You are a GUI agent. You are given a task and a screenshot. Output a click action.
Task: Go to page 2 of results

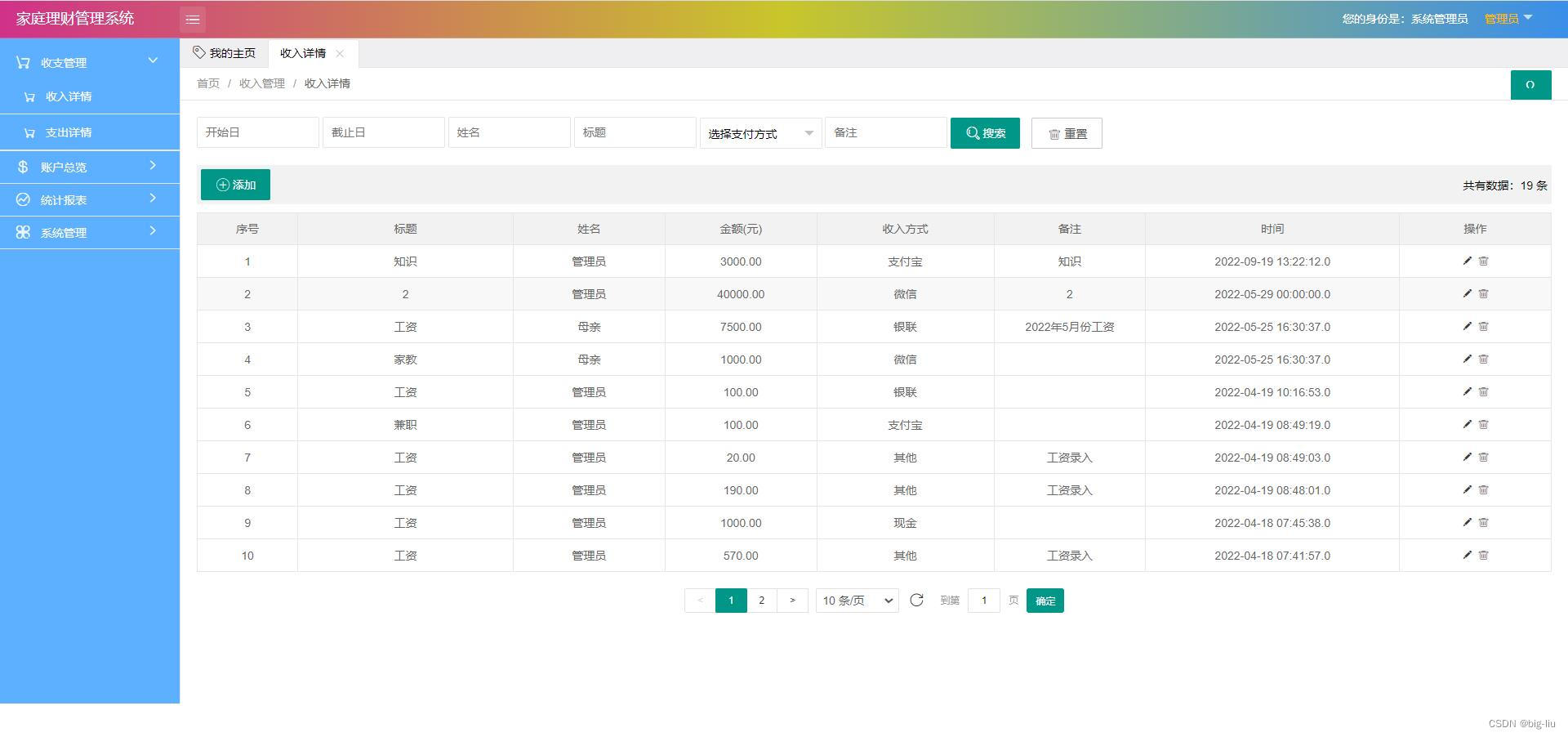(x=762, y=601)
